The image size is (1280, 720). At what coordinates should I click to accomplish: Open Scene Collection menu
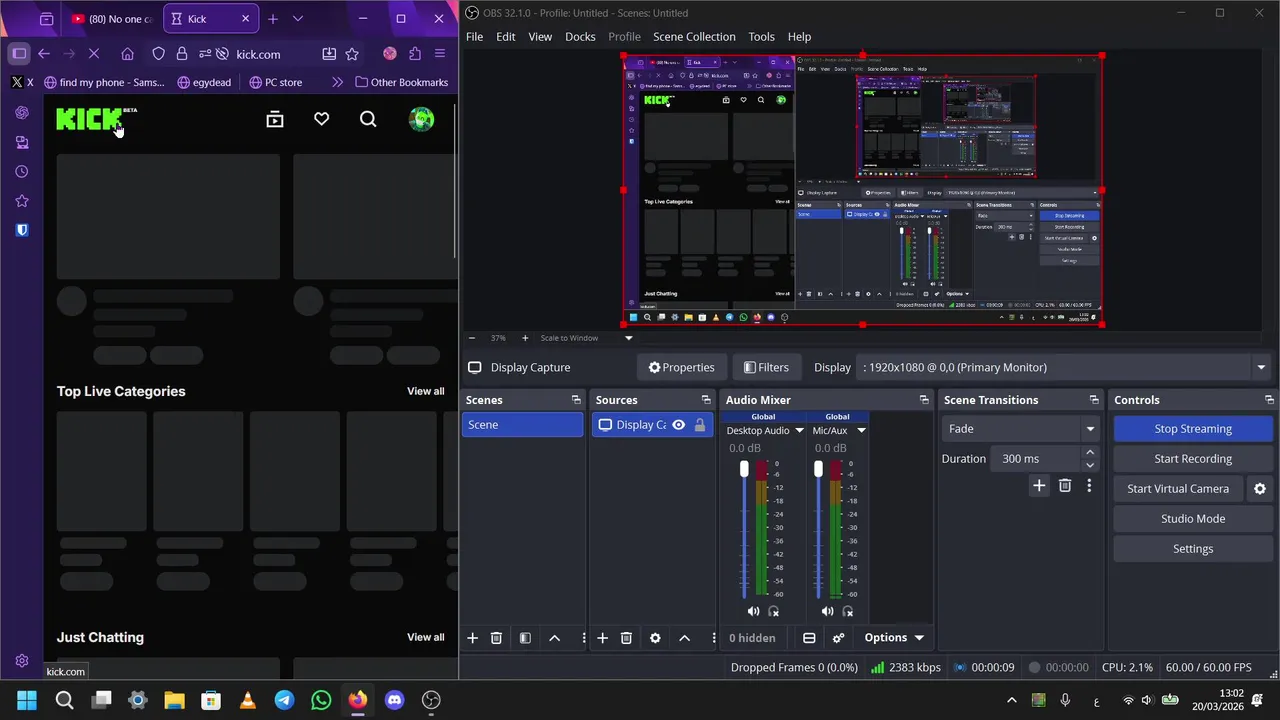point(694,36)
